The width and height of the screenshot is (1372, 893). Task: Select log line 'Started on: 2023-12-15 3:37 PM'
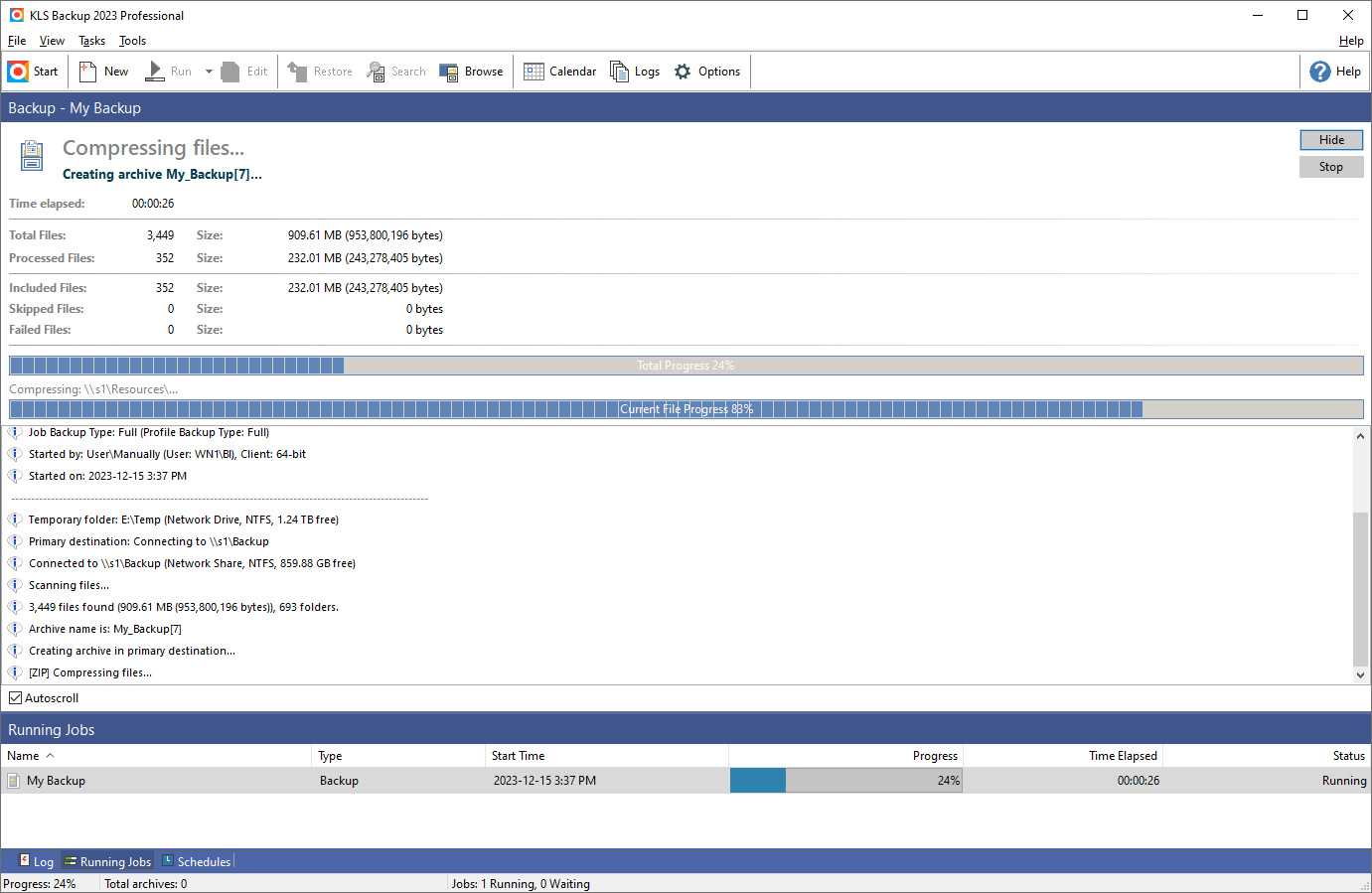(107, 476)
